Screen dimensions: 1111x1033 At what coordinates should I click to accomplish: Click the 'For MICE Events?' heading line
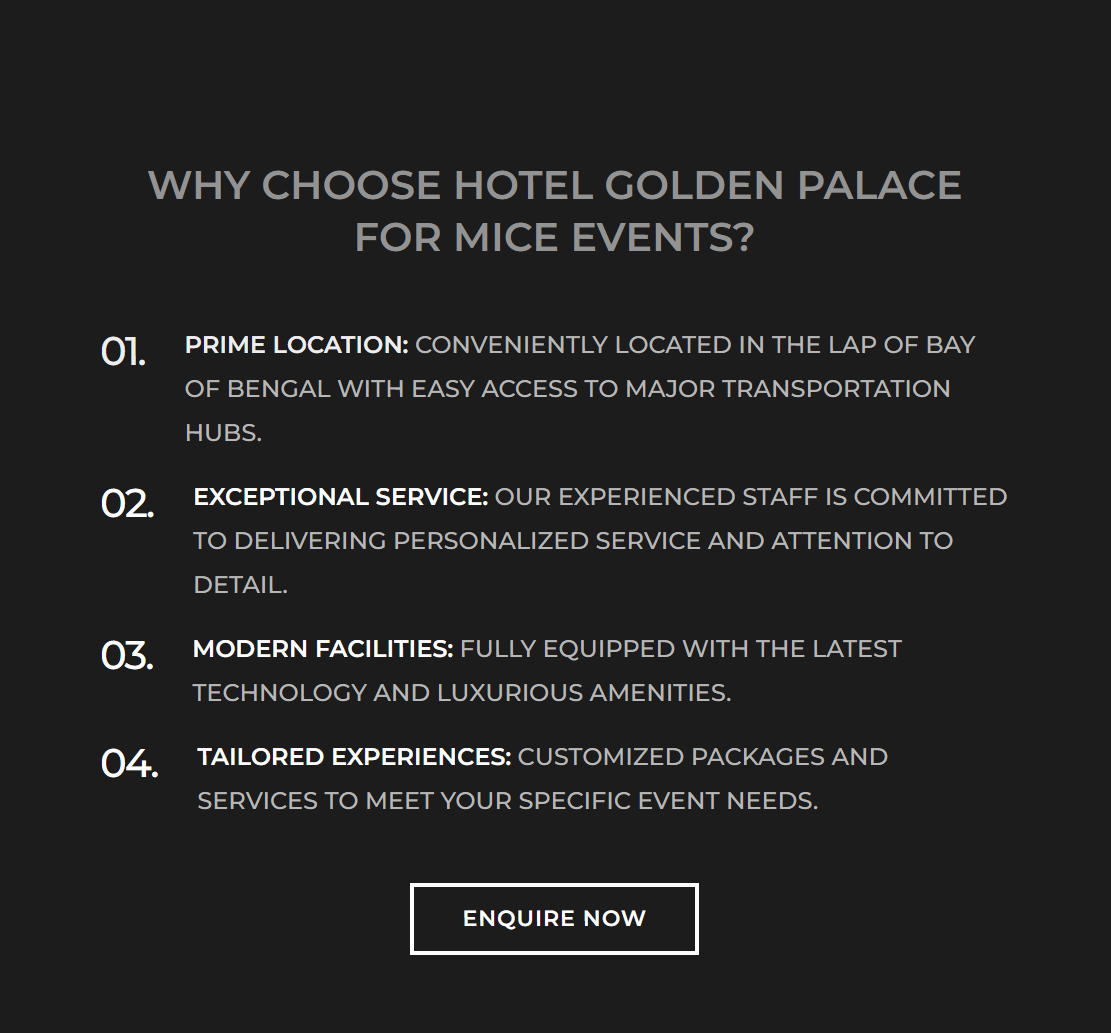(x=554, y=237)
